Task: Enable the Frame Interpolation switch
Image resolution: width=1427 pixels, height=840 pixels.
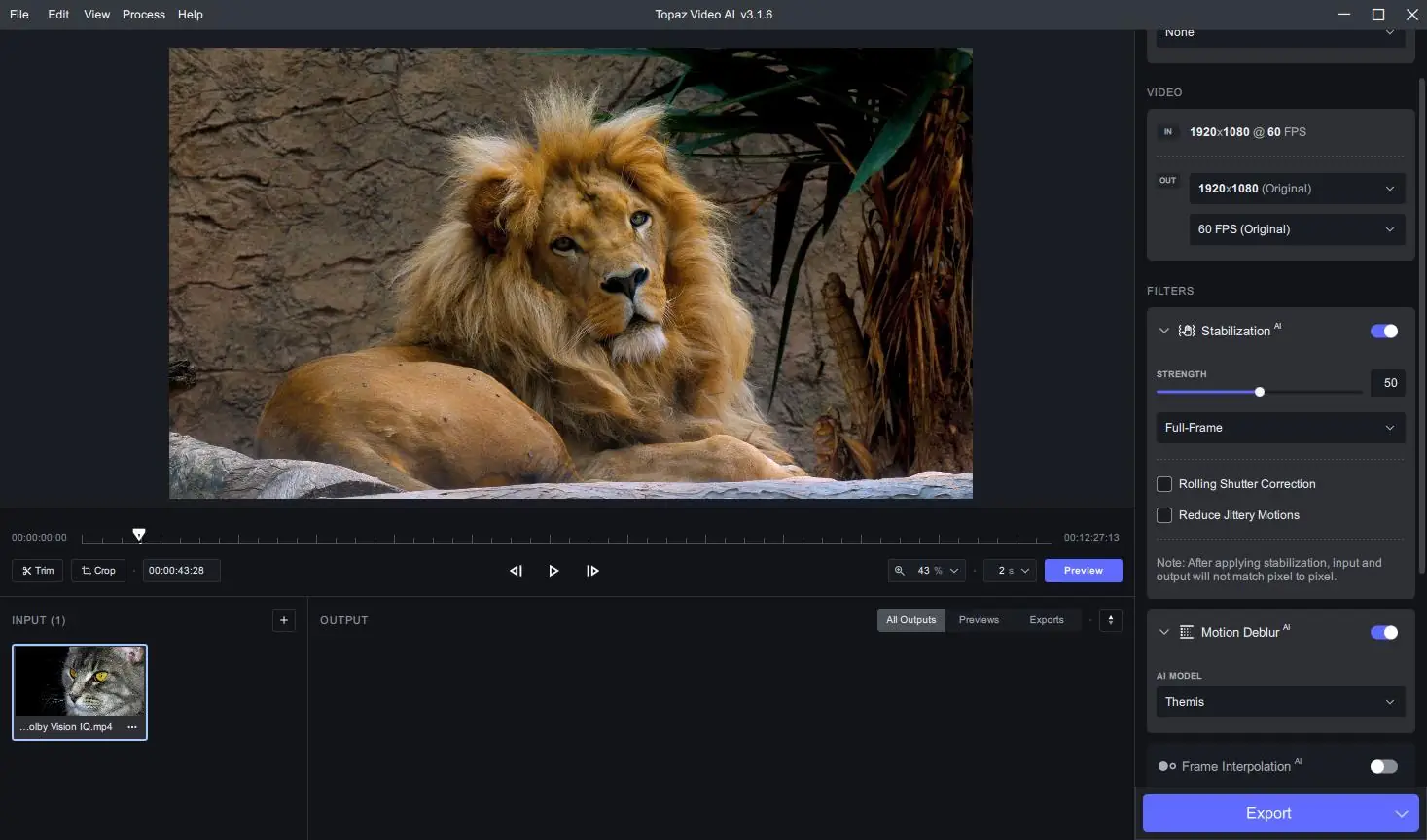Action: click(1384, 766)
